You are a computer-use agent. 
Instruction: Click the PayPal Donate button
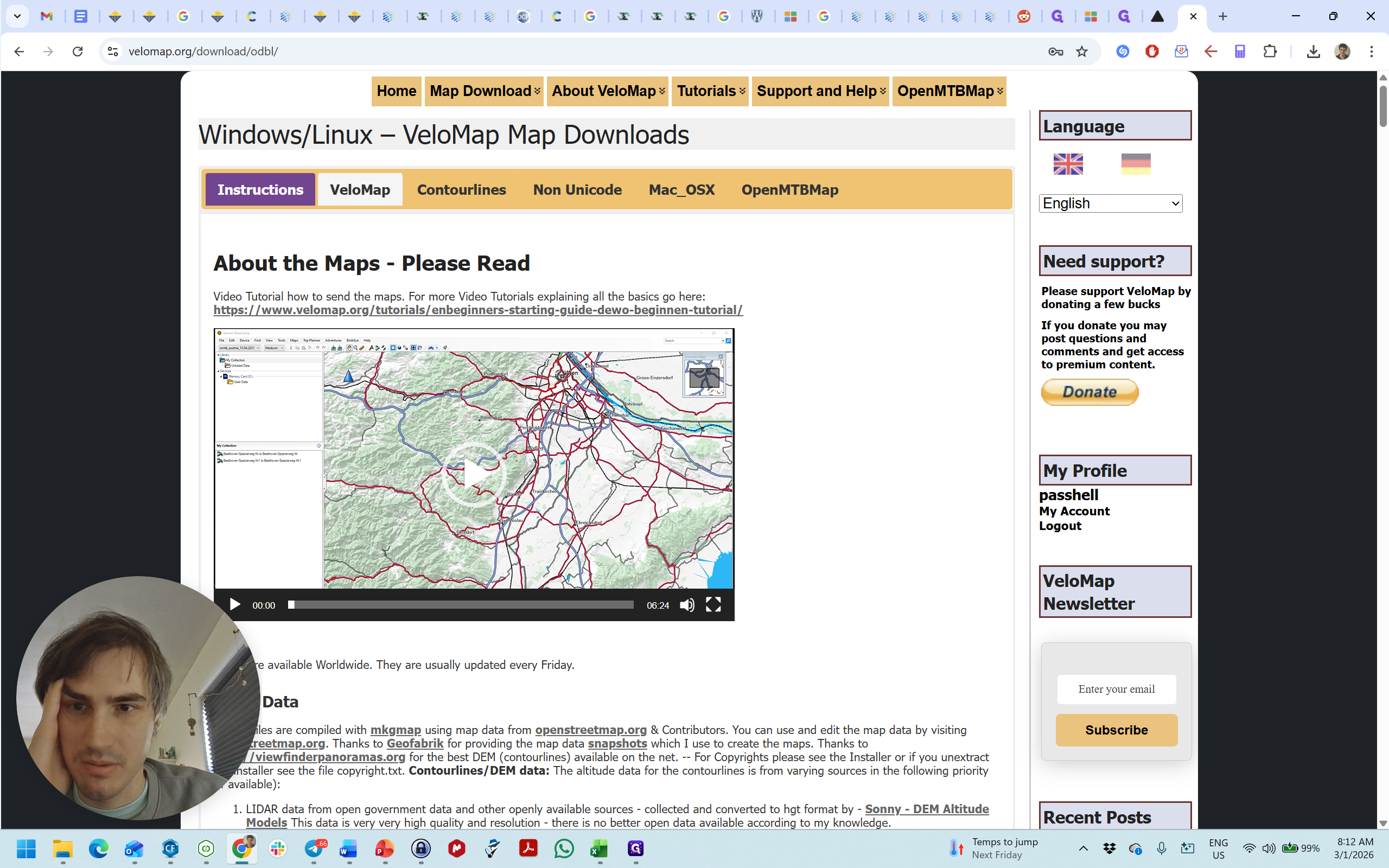point(1089,392)
